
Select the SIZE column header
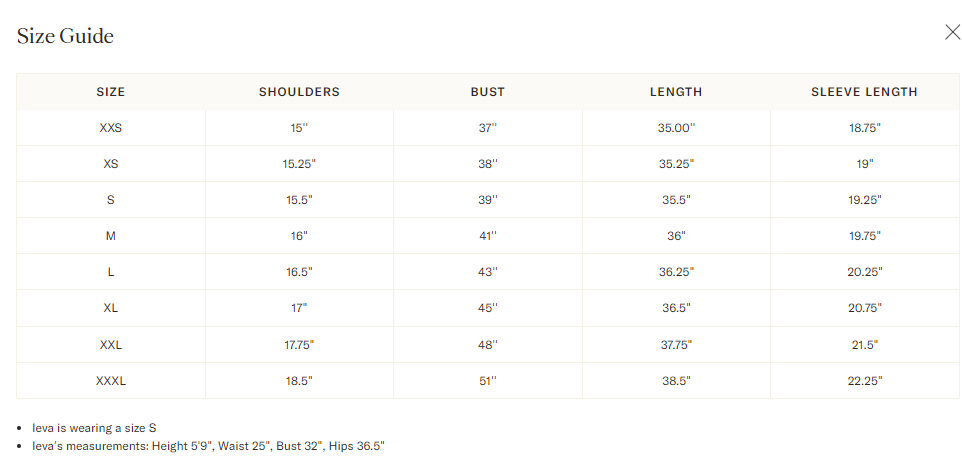click(x=110, y=92)
